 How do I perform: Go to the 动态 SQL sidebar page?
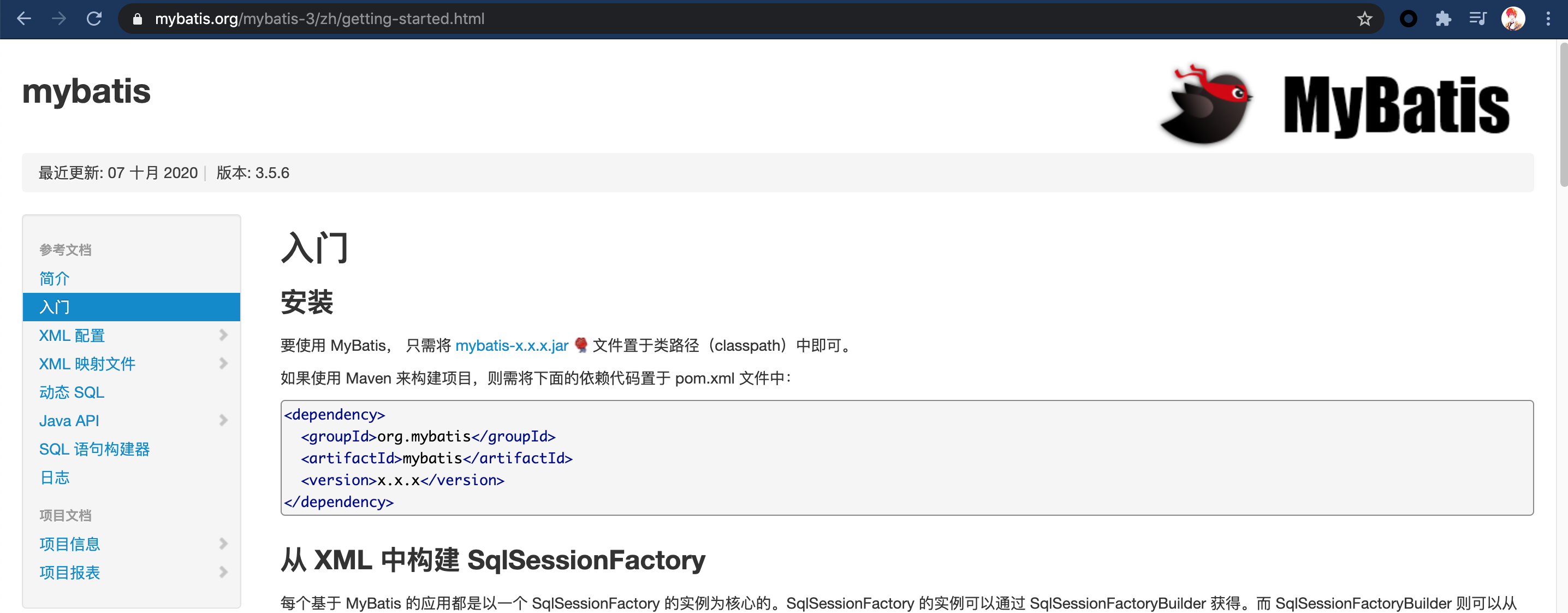72,392
